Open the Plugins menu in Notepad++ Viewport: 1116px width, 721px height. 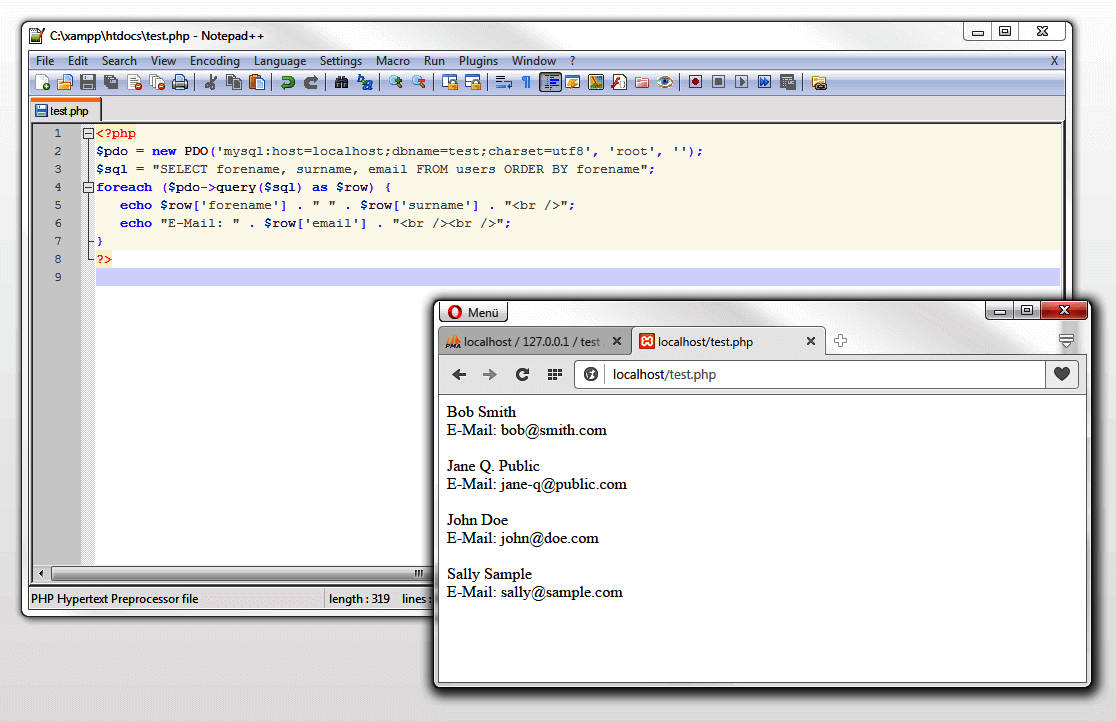pos(478,61)
